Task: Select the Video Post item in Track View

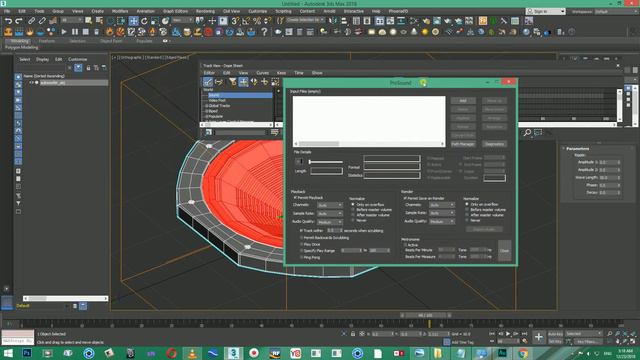Action: (217, 100)
